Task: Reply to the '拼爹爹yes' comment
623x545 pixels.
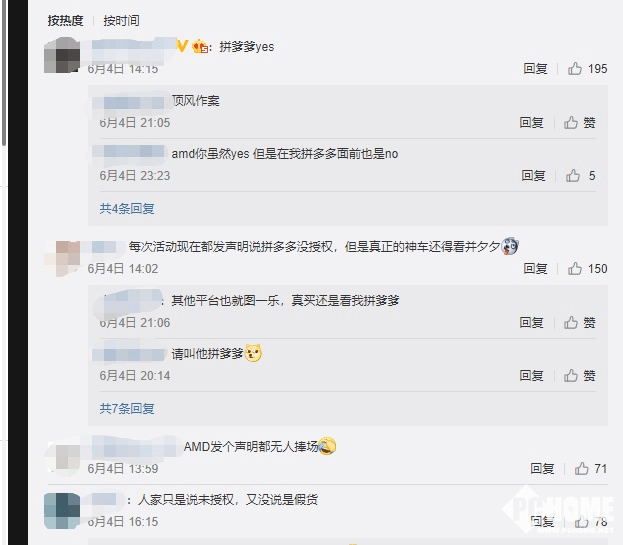Action: [535, 69]
